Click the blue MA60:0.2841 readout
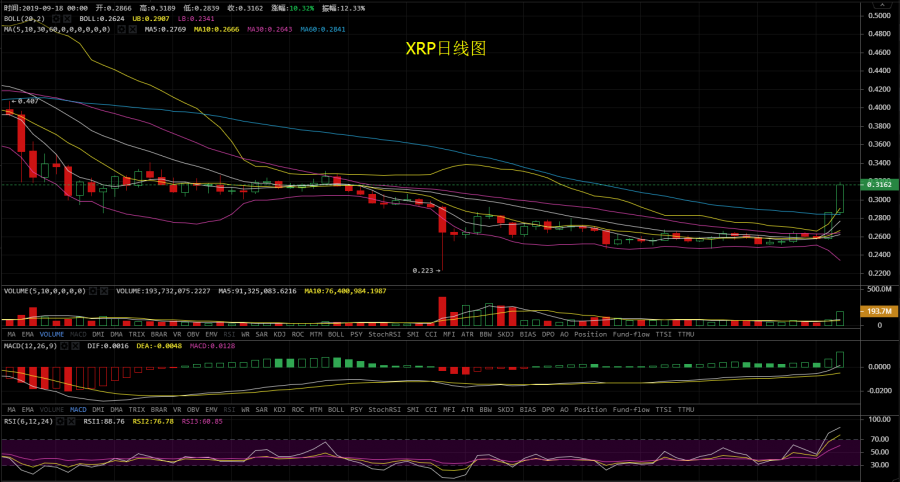Viewport: 900px width, 482px height. pyautogui.click(x=323, y=29)
